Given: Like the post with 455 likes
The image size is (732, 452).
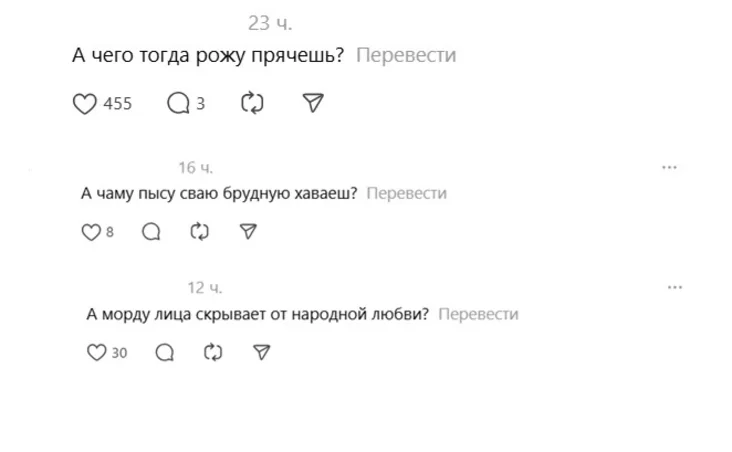Looking at the screenshot, I should (x=85, y=103).
